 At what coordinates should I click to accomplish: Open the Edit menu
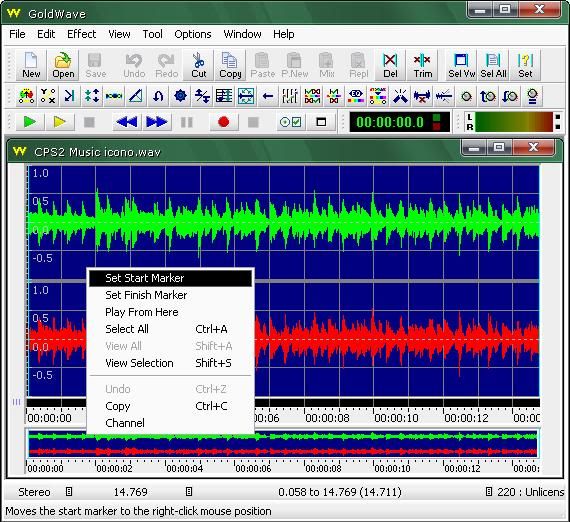pyautogui.click(x=46, y=34)
